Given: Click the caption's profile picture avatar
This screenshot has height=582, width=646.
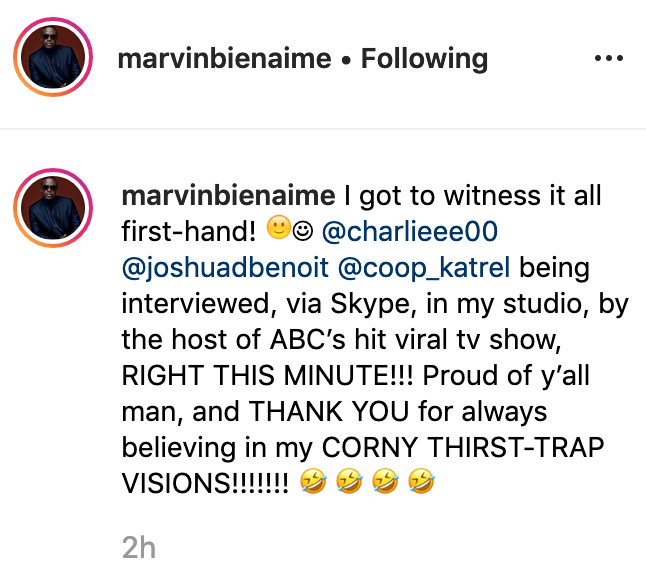Looking at the screenshot, I should [x=53, y=208].
